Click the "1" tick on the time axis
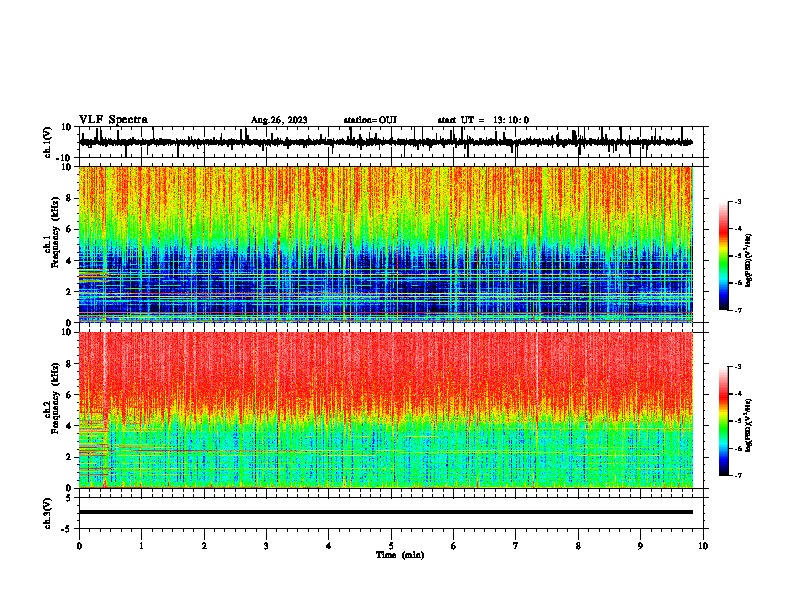The image size is (792, 612). (141, 546)
